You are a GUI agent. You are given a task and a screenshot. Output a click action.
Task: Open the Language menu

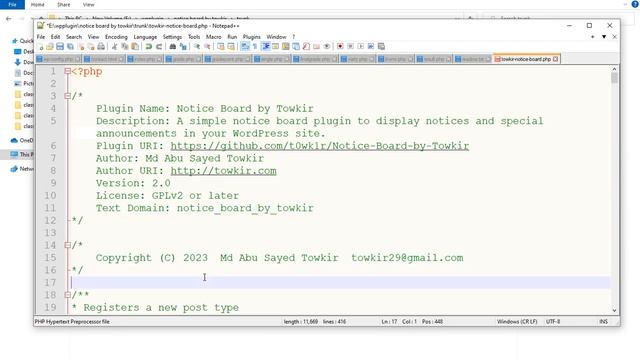(x=145, y=37)
